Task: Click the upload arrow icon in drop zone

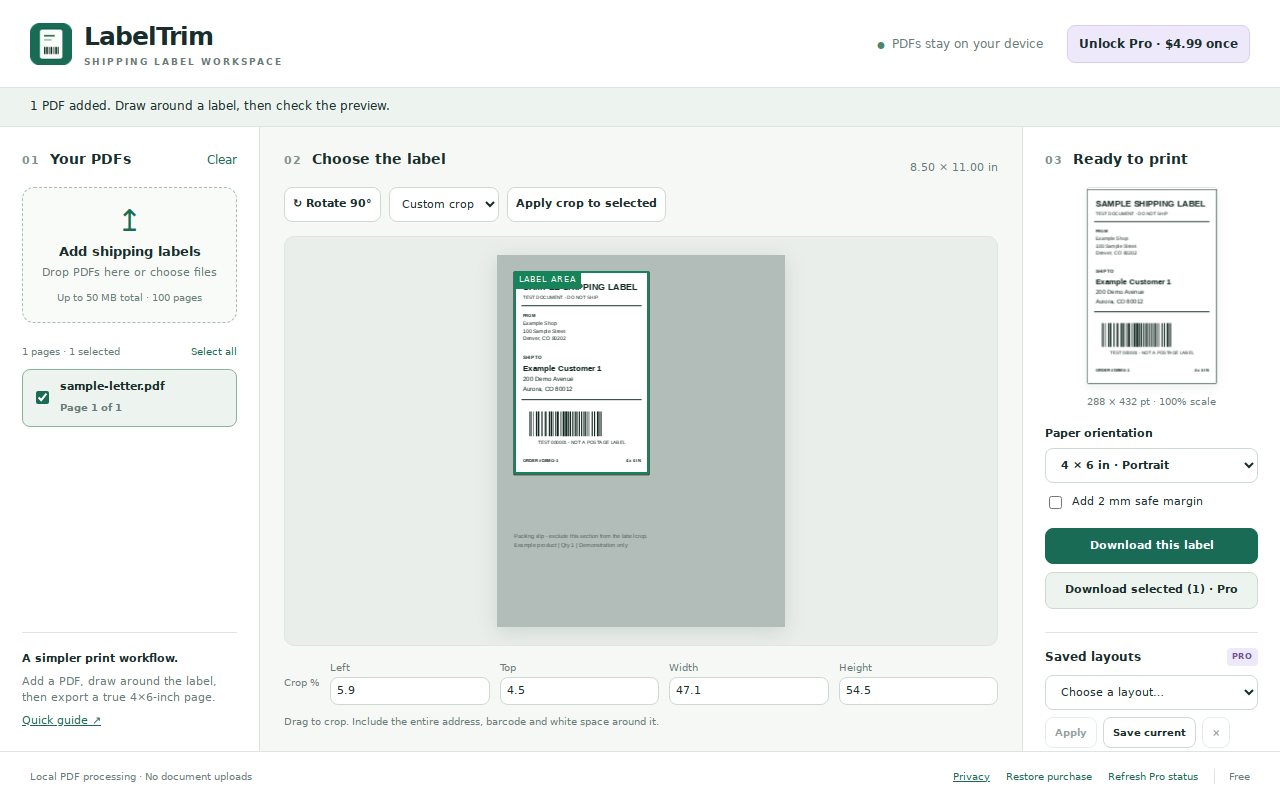Action: pyautogui.click(x=129, y=220)
